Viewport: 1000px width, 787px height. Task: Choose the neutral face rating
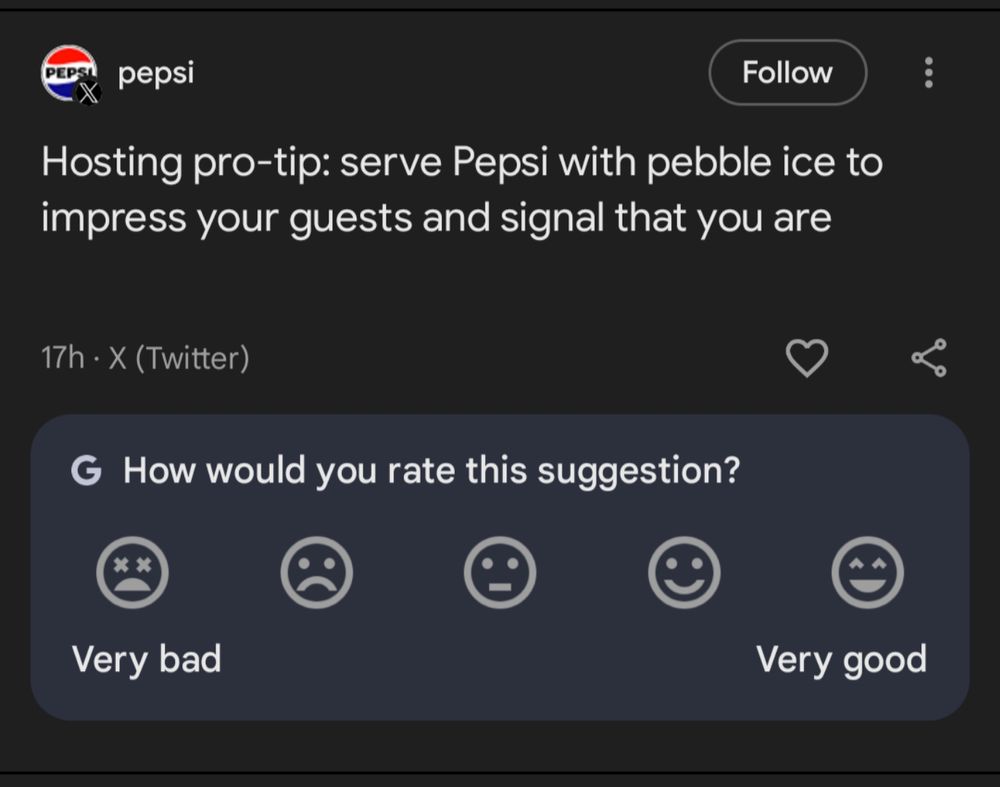(x=500, y=573)
